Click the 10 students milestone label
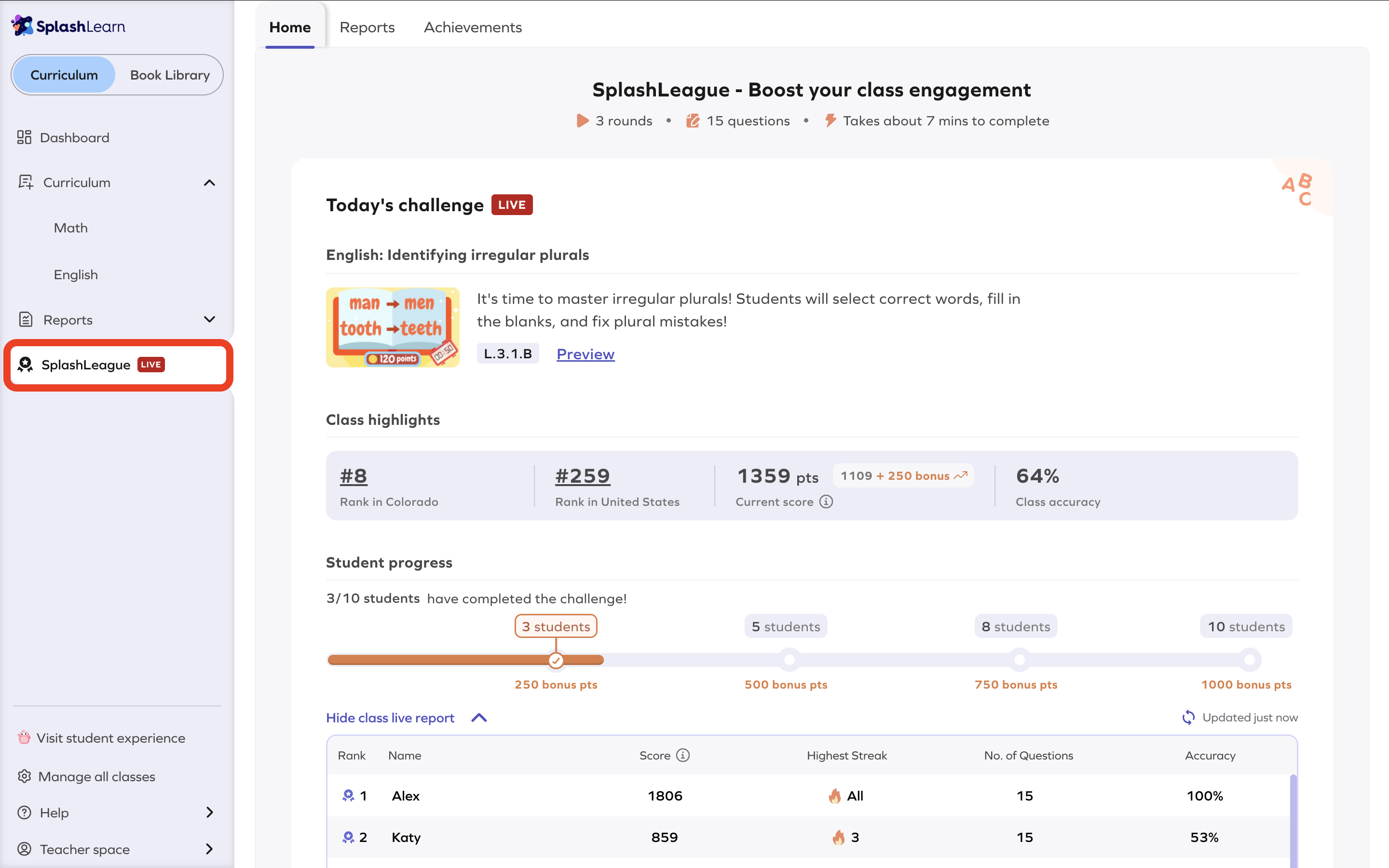Image resolution: width=1389 pixels, height=868 pixels. click(1246, 626)
